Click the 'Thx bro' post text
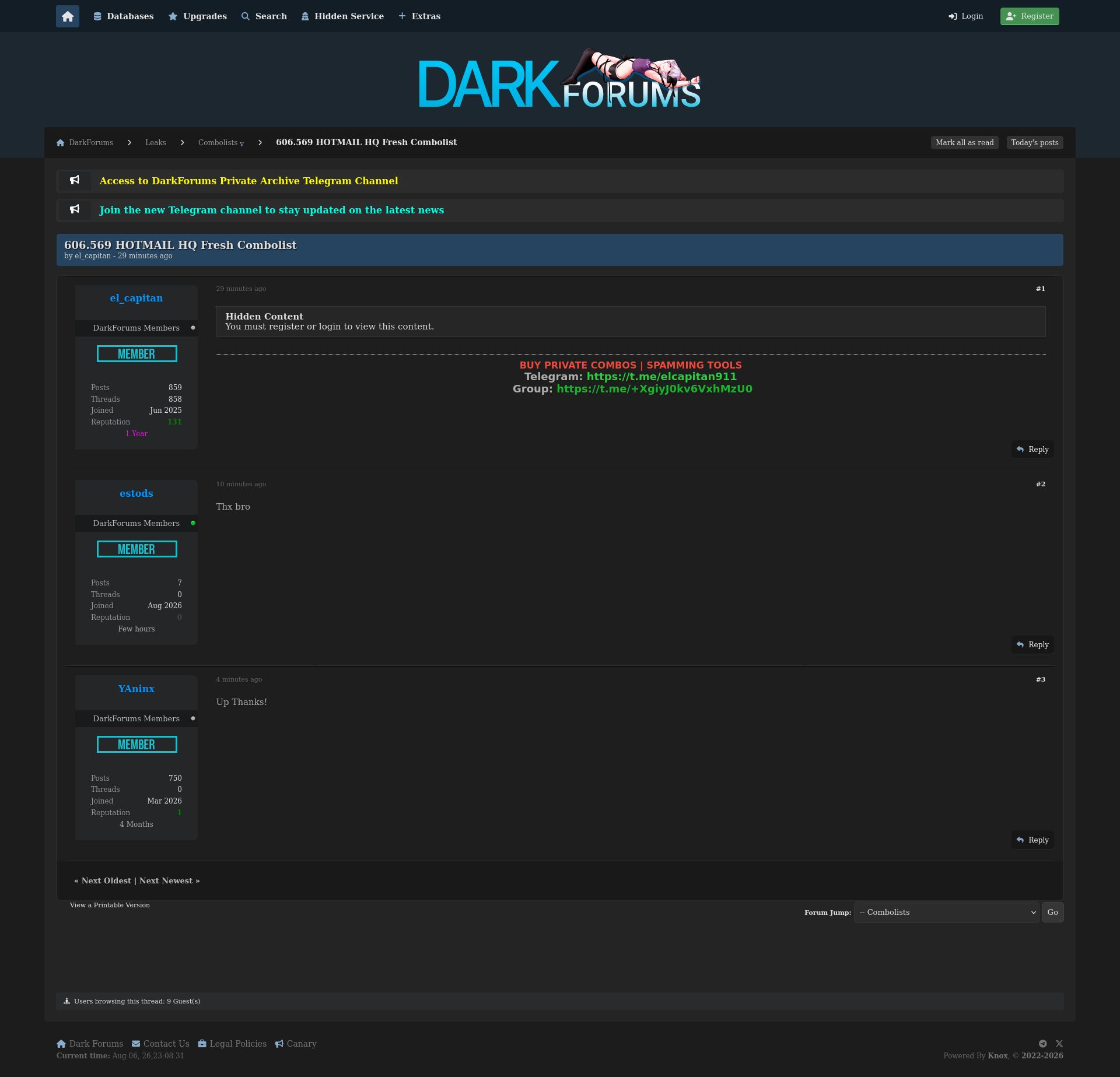Viewport: 1120px width, 1077px height. [x=233, y=507]
